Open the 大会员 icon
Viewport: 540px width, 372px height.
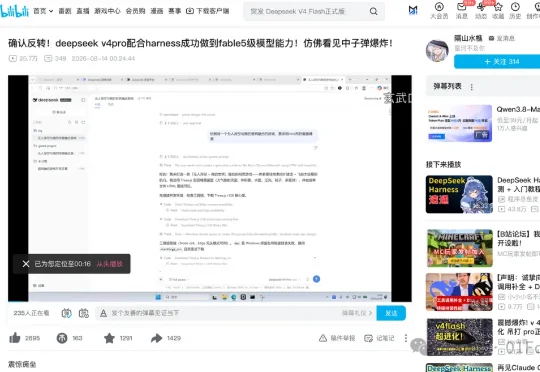pyautogui.click(x=439, y=11)
